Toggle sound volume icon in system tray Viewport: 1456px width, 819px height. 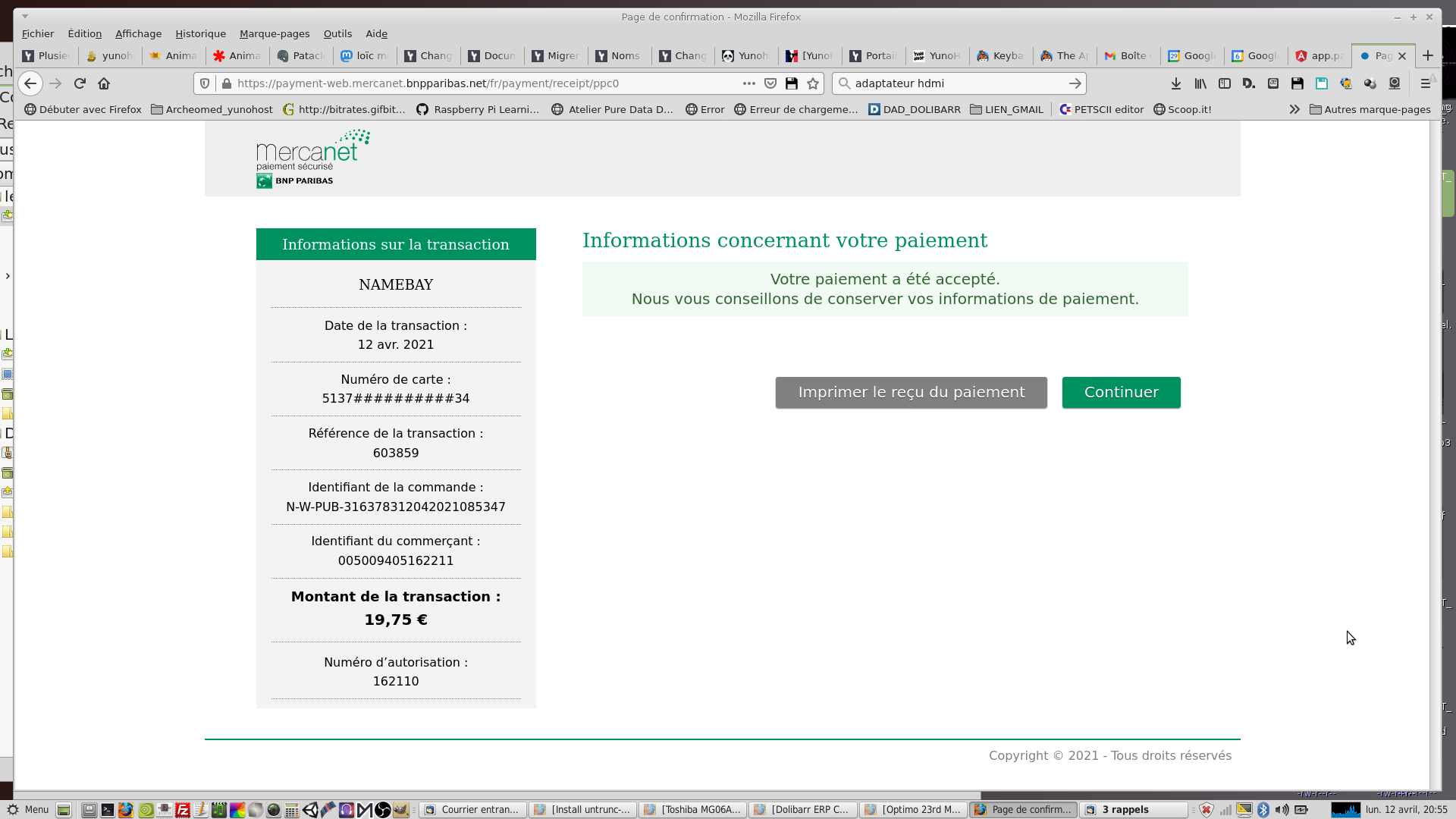1281,809
